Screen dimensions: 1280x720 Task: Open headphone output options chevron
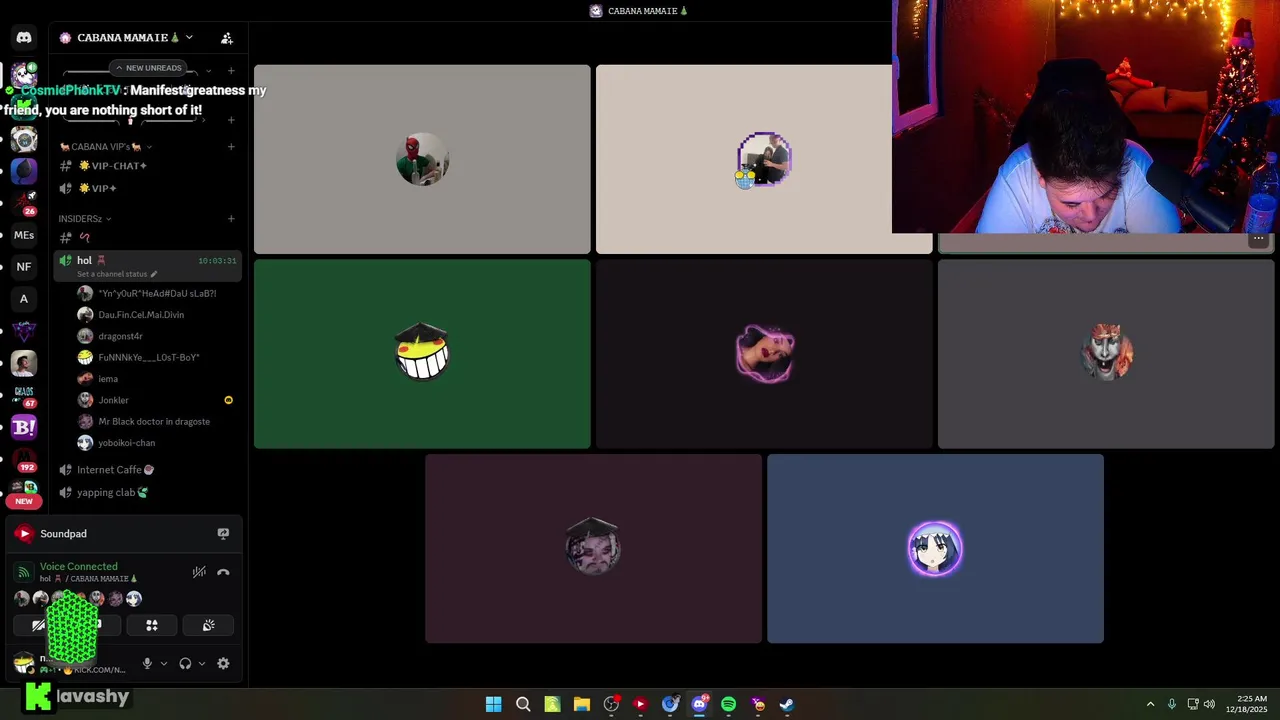(x=202, y=663)
